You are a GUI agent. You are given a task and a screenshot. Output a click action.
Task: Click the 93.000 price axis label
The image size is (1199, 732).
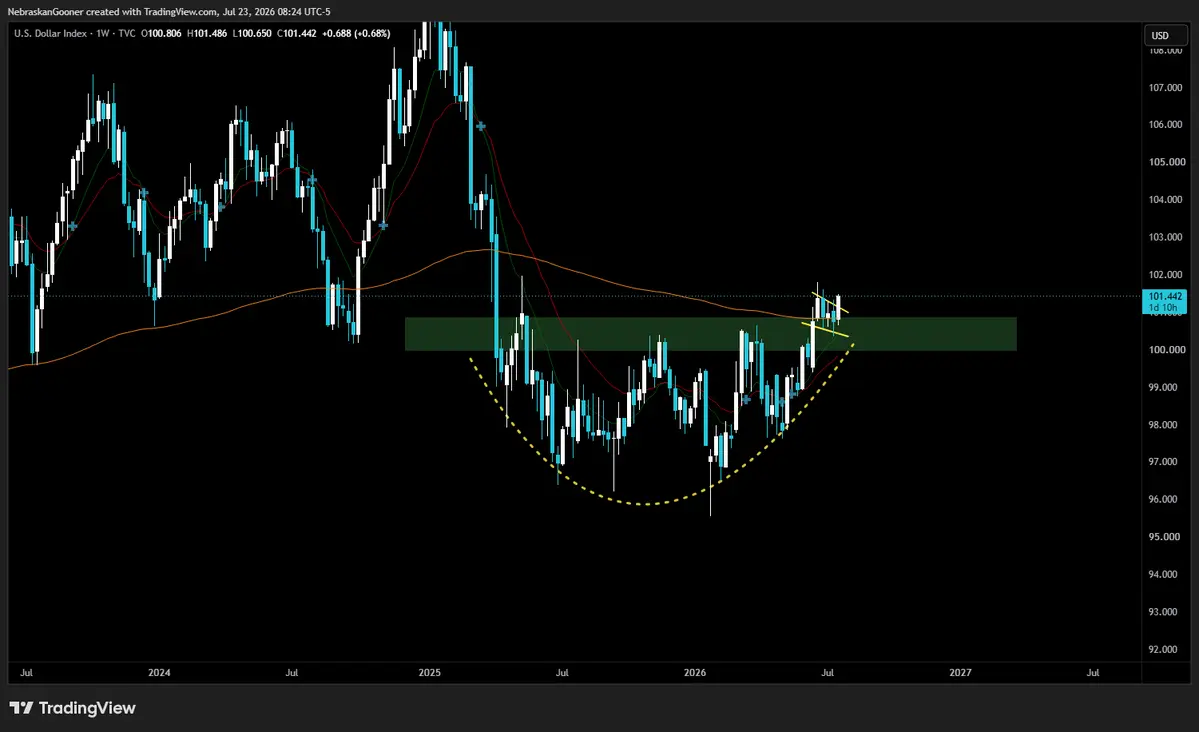pyautogui.click(x=1163, y=612)
